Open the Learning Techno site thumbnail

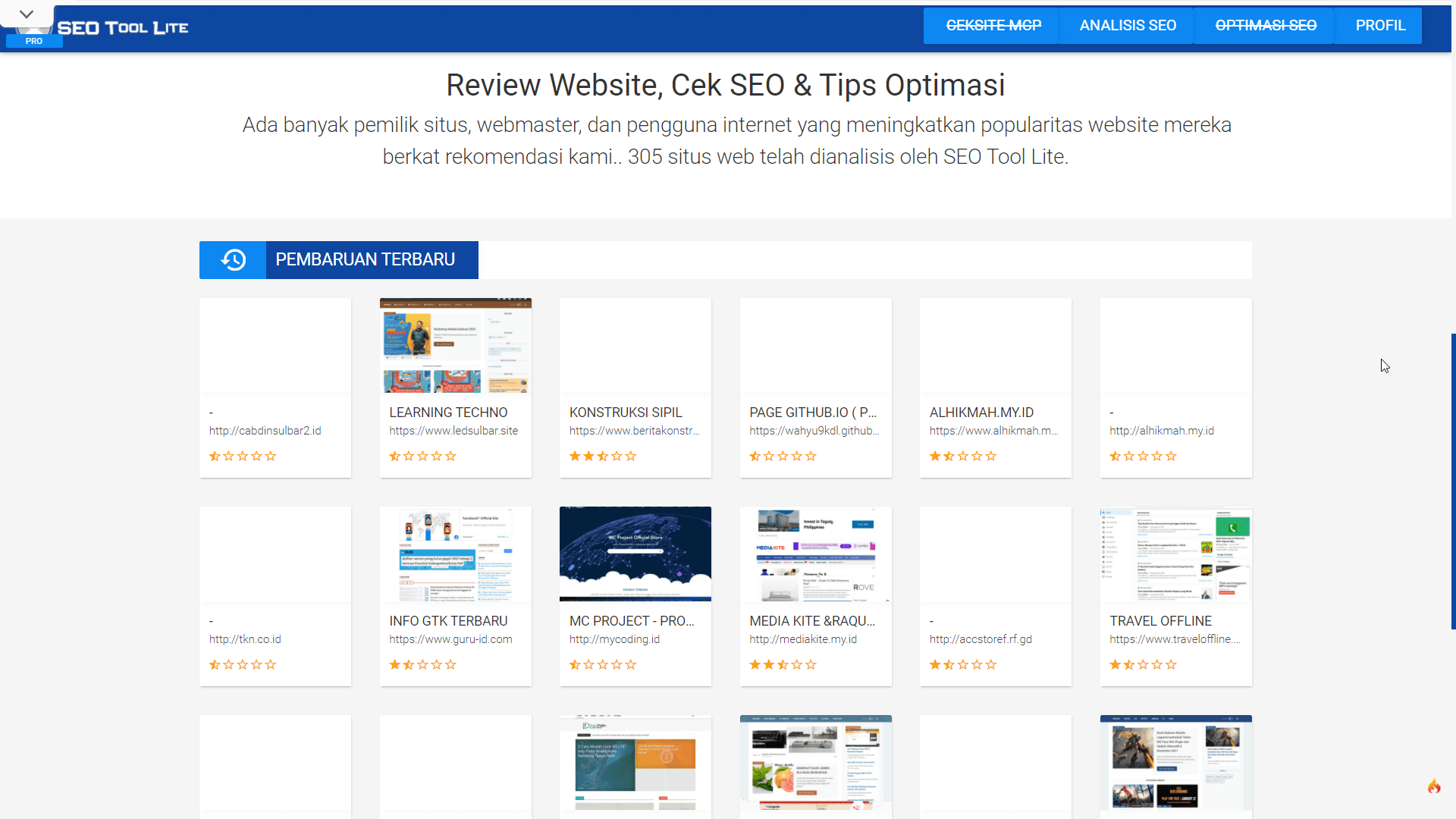[x=455, y=346]
